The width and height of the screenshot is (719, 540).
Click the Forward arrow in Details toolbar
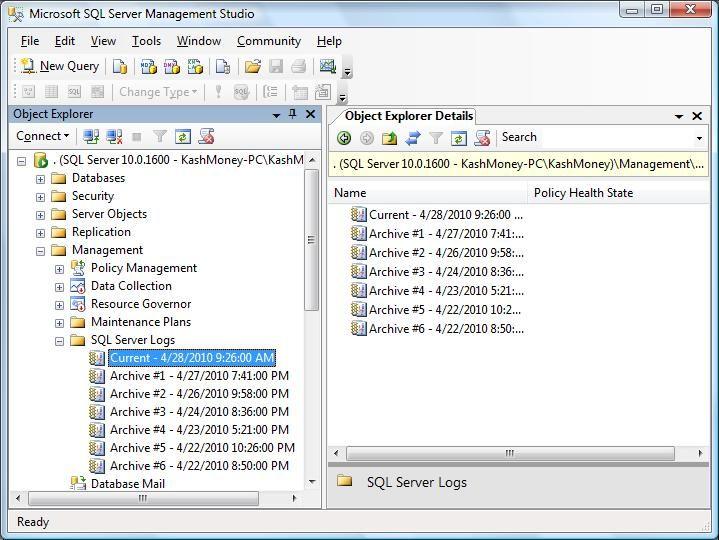click(x=366, y=138)
